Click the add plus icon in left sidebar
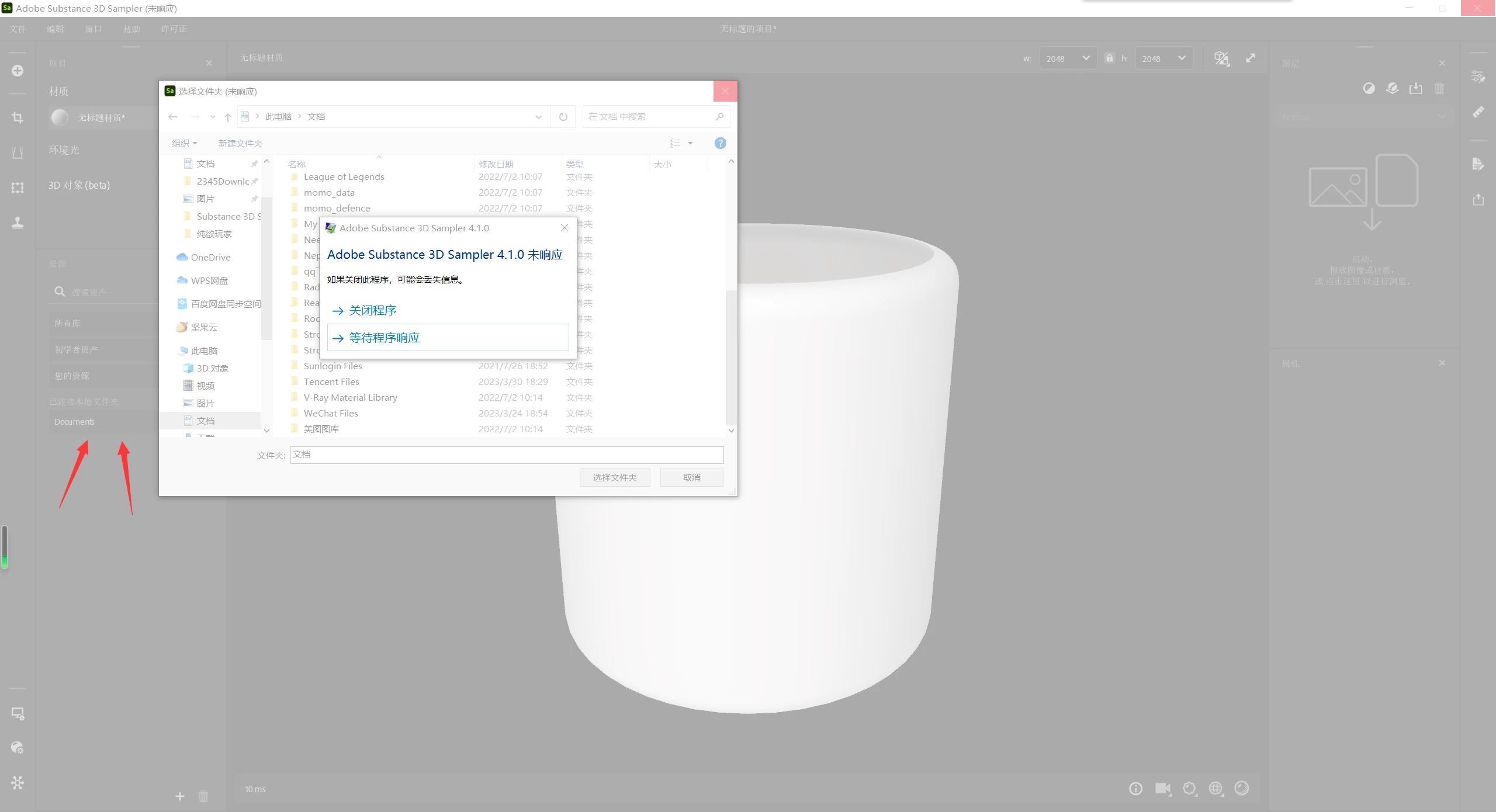 18,71
